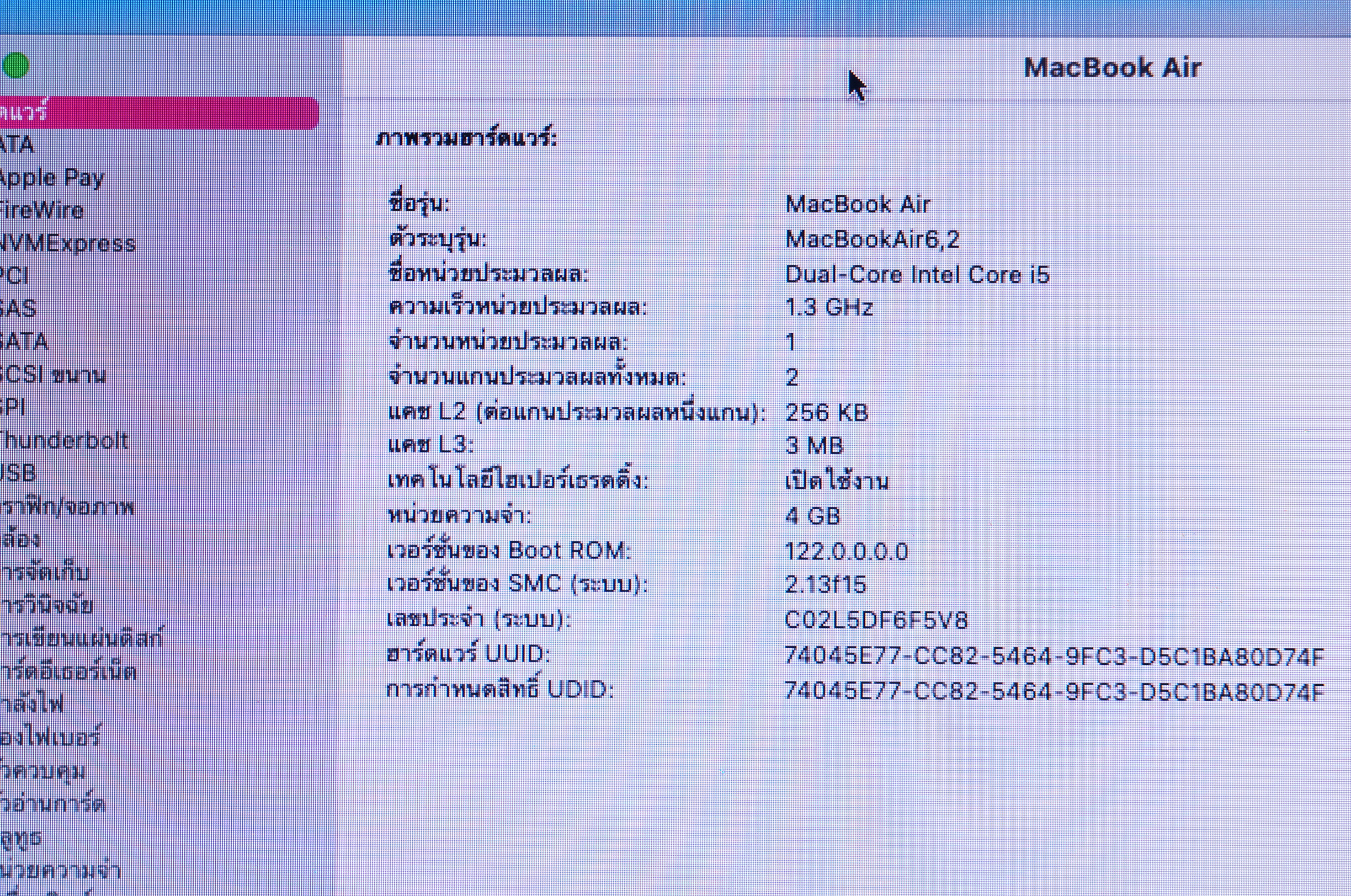
Task: Open การเขียนแผ่นดิสก์ sidebar entry
Action: [x=81, y=638]
